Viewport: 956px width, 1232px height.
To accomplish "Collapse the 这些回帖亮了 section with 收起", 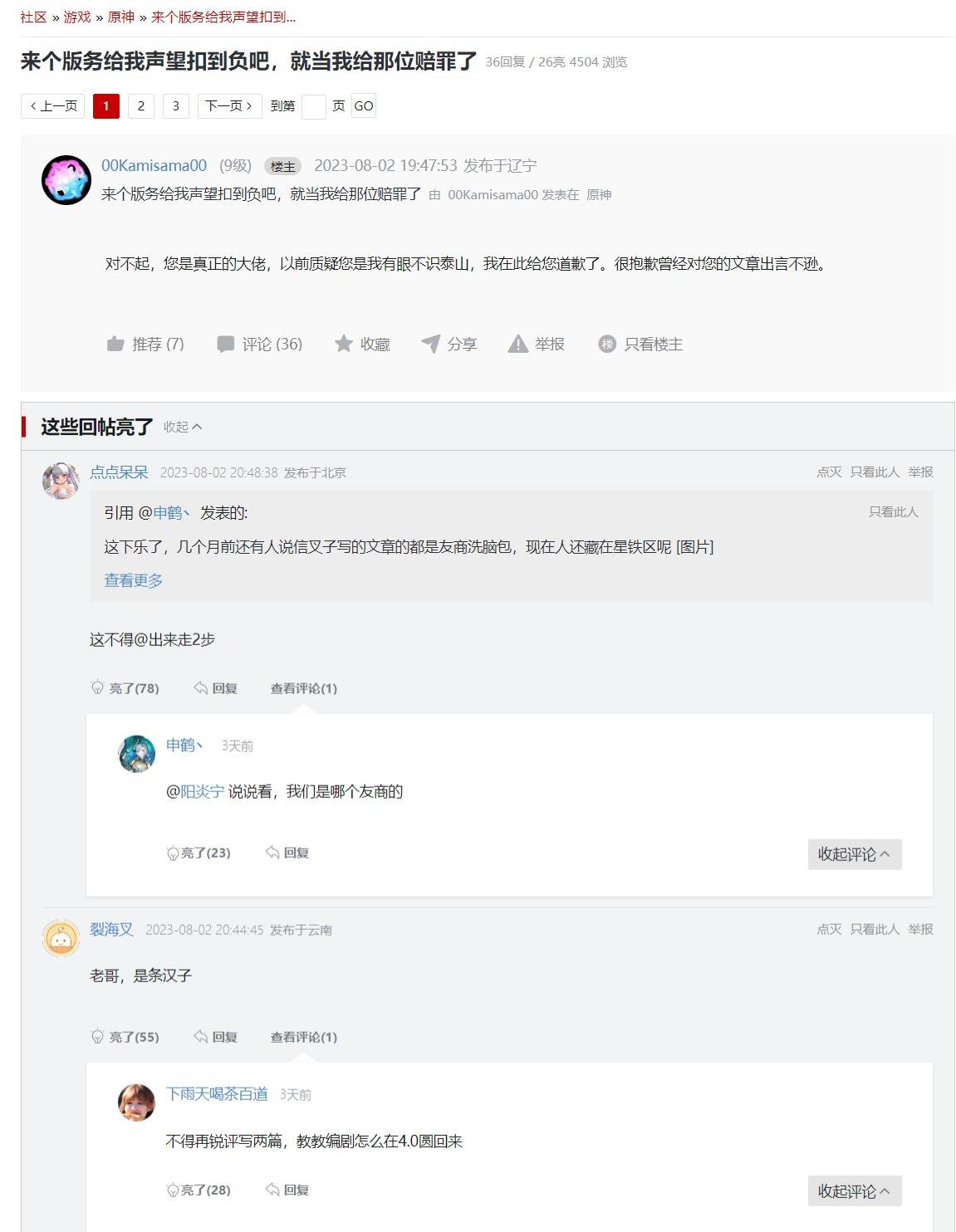I will [183, 427].
